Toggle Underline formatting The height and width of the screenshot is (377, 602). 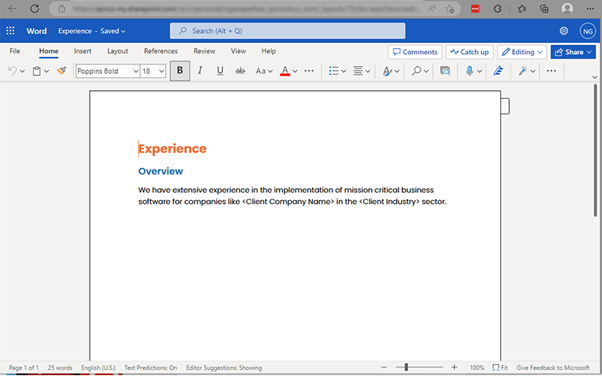[220, 71]
